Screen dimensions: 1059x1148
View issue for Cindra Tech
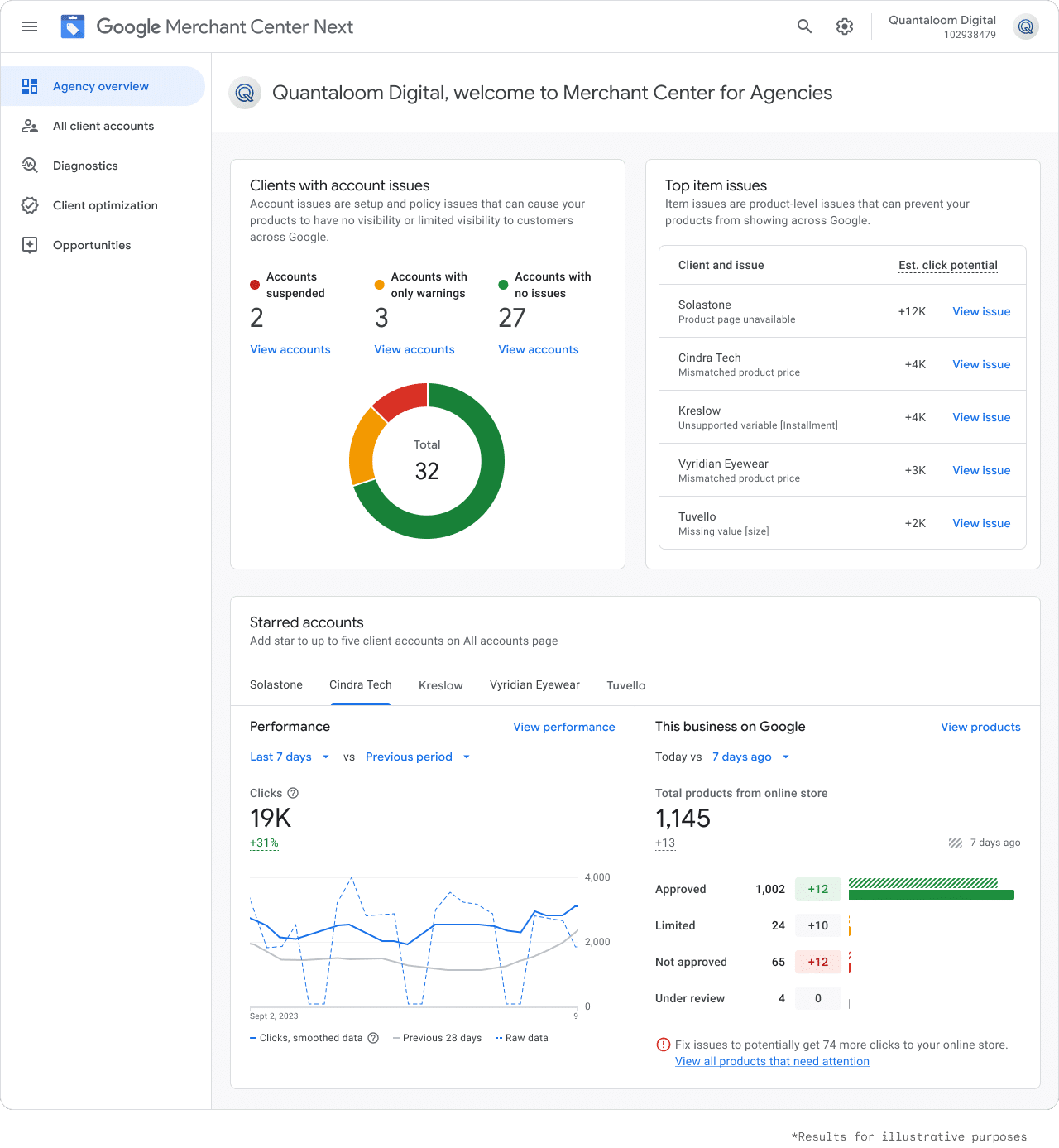(x=981, y=364)
